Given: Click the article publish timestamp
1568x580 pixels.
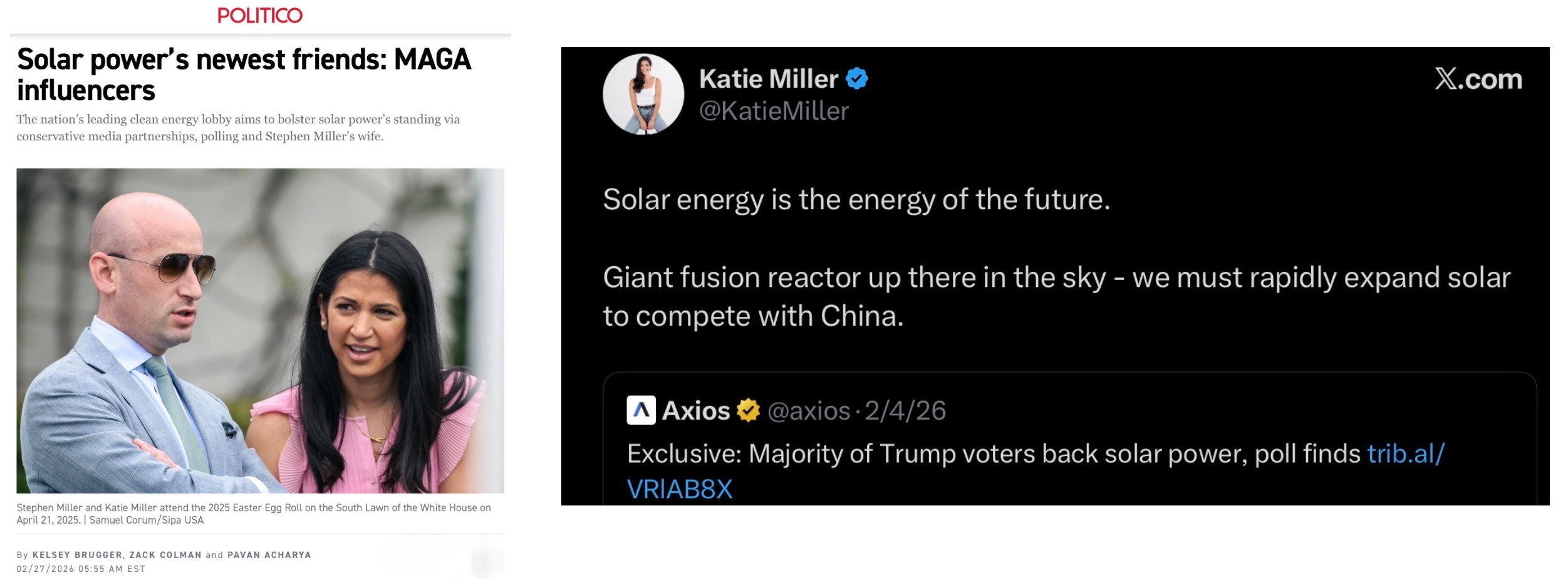Looking at the screenshot, I should point(81,569).
